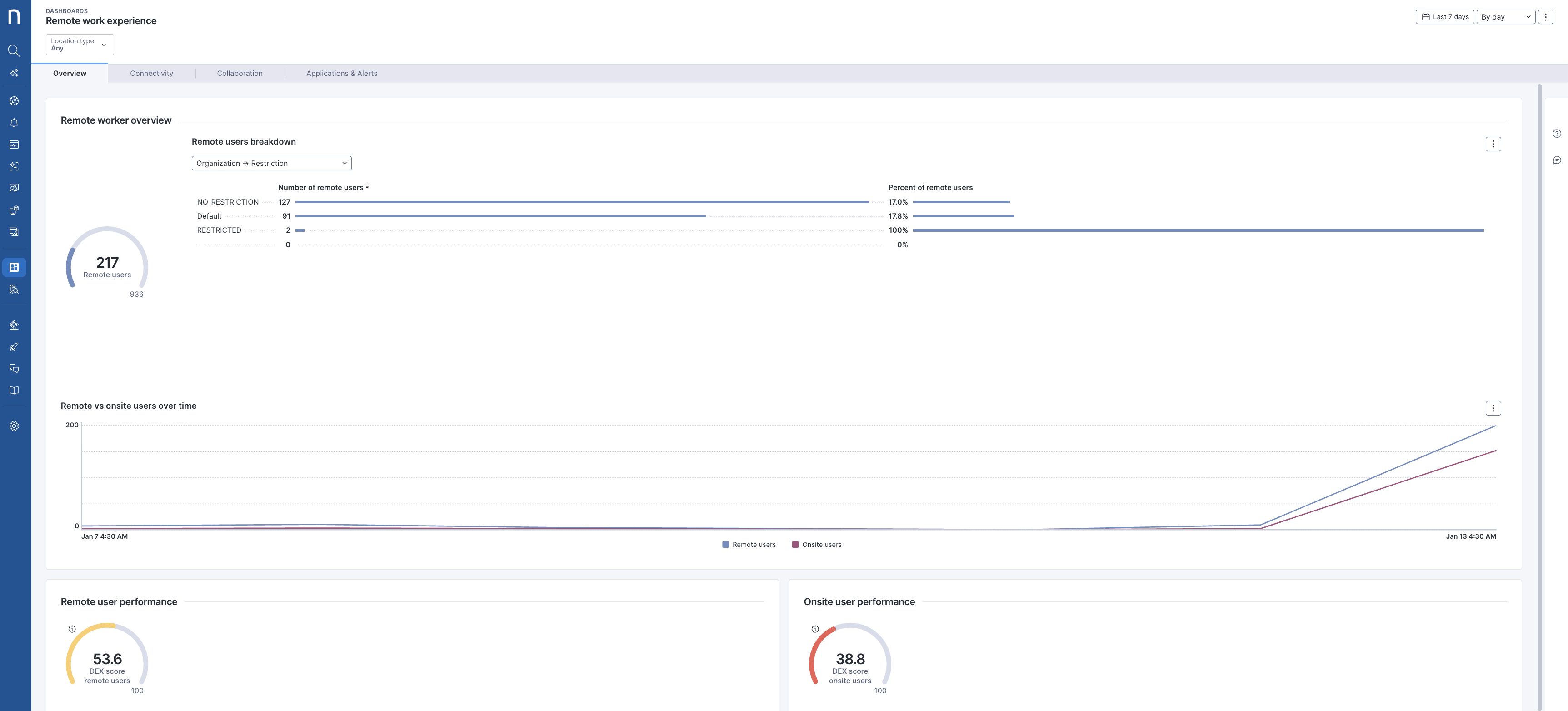
Task: Open the By day granularity dropdown
Action: (x=1505, y=17)
